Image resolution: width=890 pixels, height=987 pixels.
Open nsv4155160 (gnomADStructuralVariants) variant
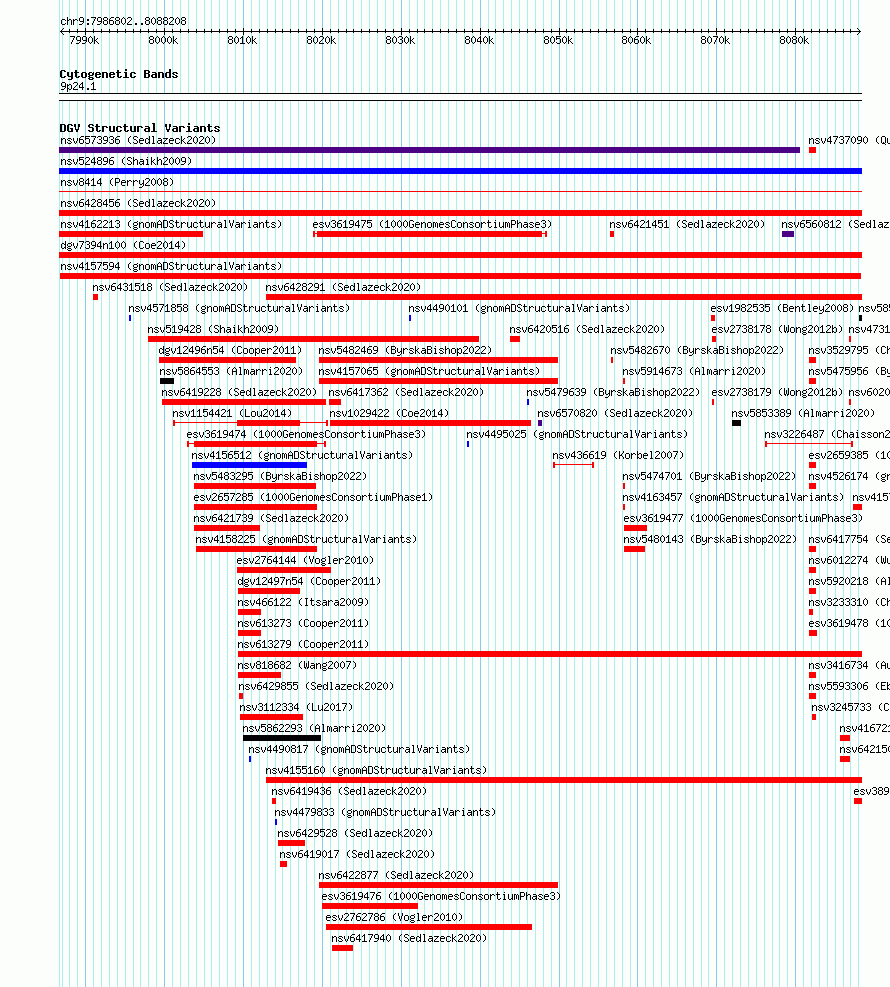(376, 770)
